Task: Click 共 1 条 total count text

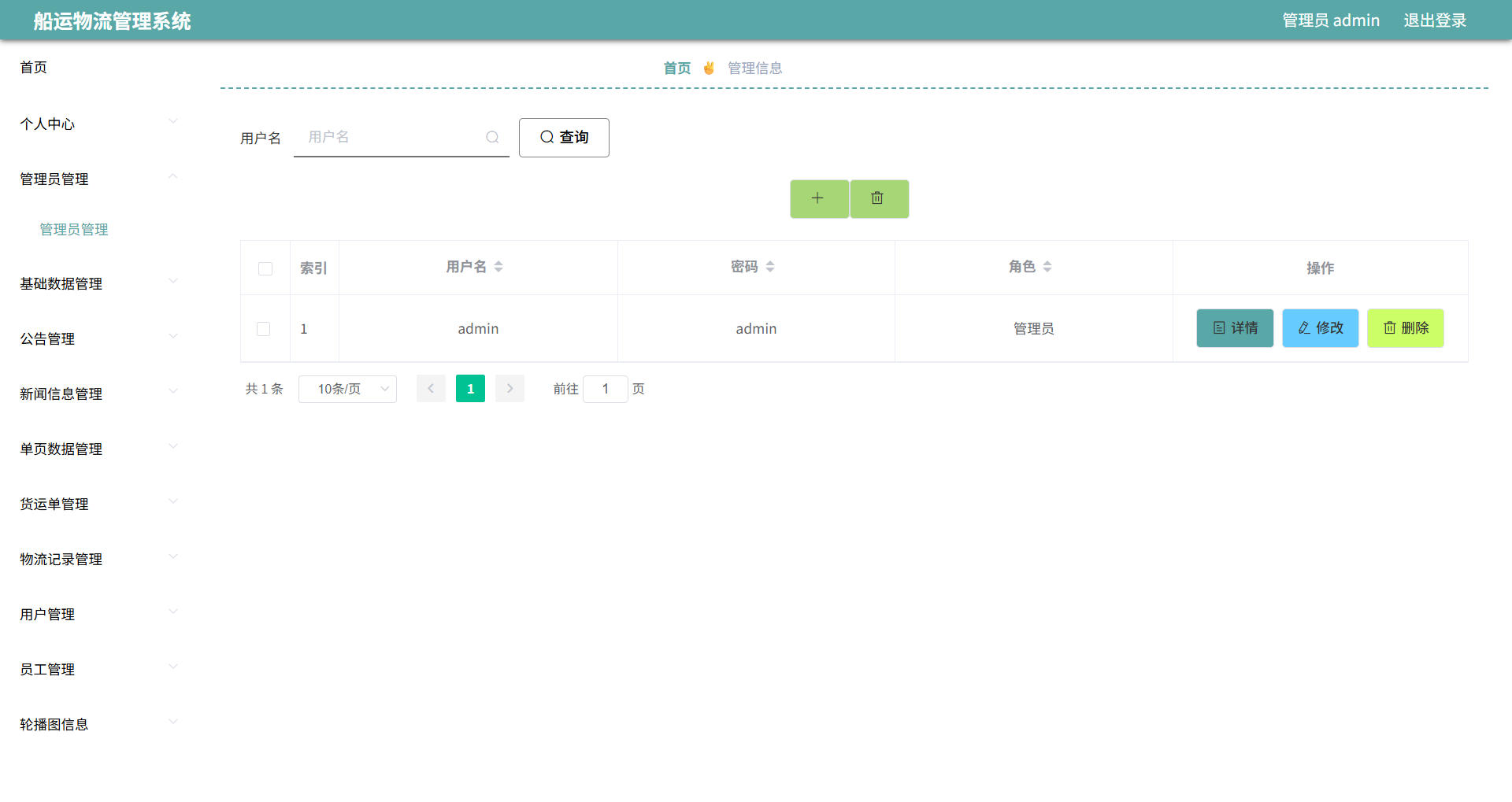Action: coord(264,389)
